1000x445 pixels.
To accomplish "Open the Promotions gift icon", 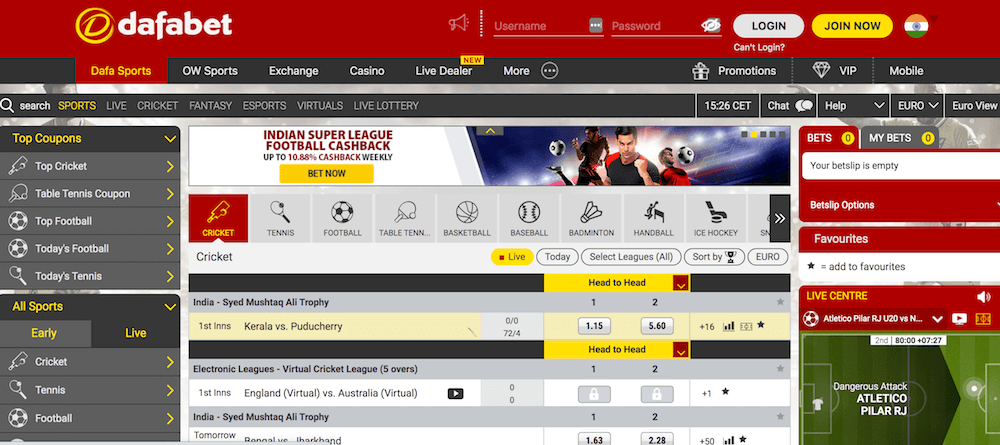I will (x=701, y=71).
